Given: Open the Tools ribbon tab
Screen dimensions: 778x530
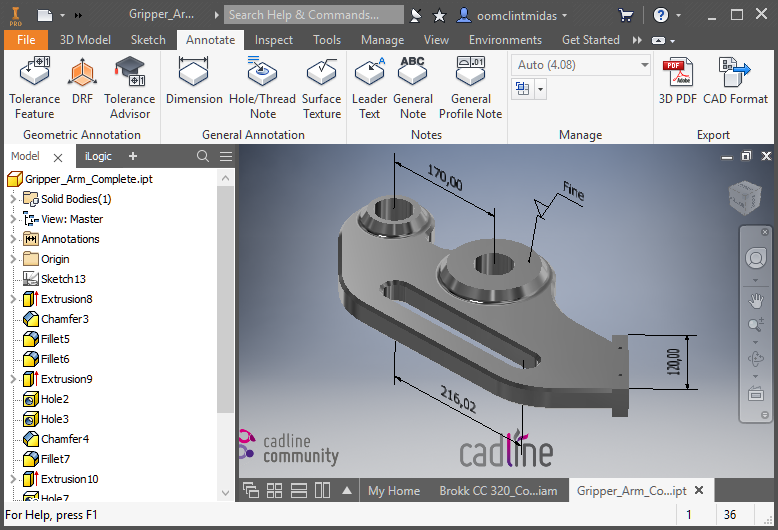Looking at the screenshot, I should (326, 40).
